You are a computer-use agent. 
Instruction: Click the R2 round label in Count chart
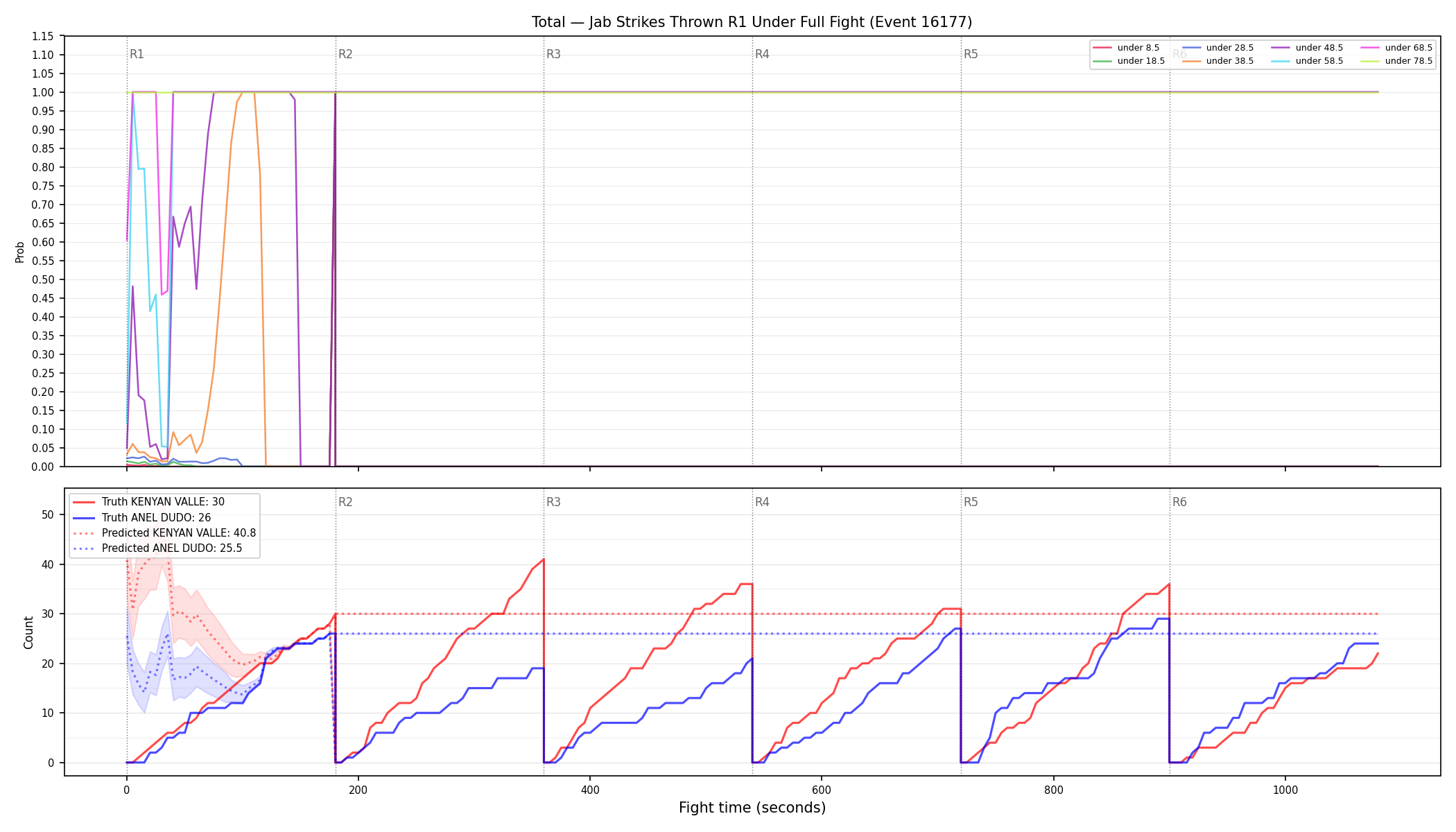pos(345,502)
